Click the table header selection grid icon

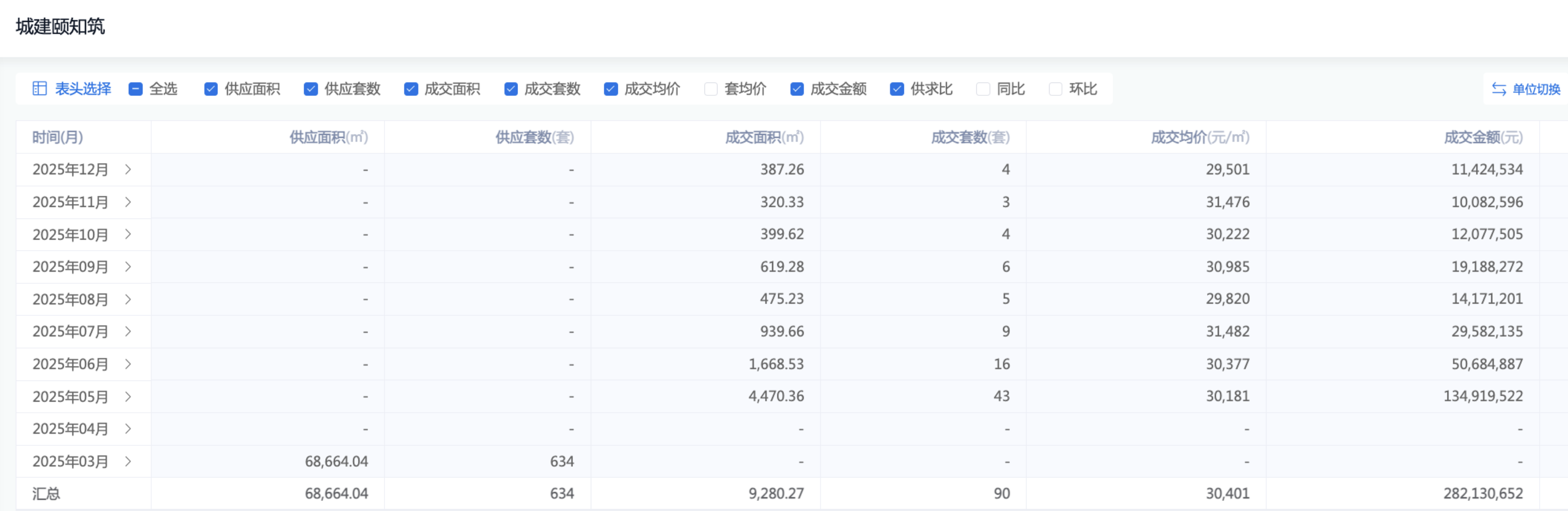[40, 89]
